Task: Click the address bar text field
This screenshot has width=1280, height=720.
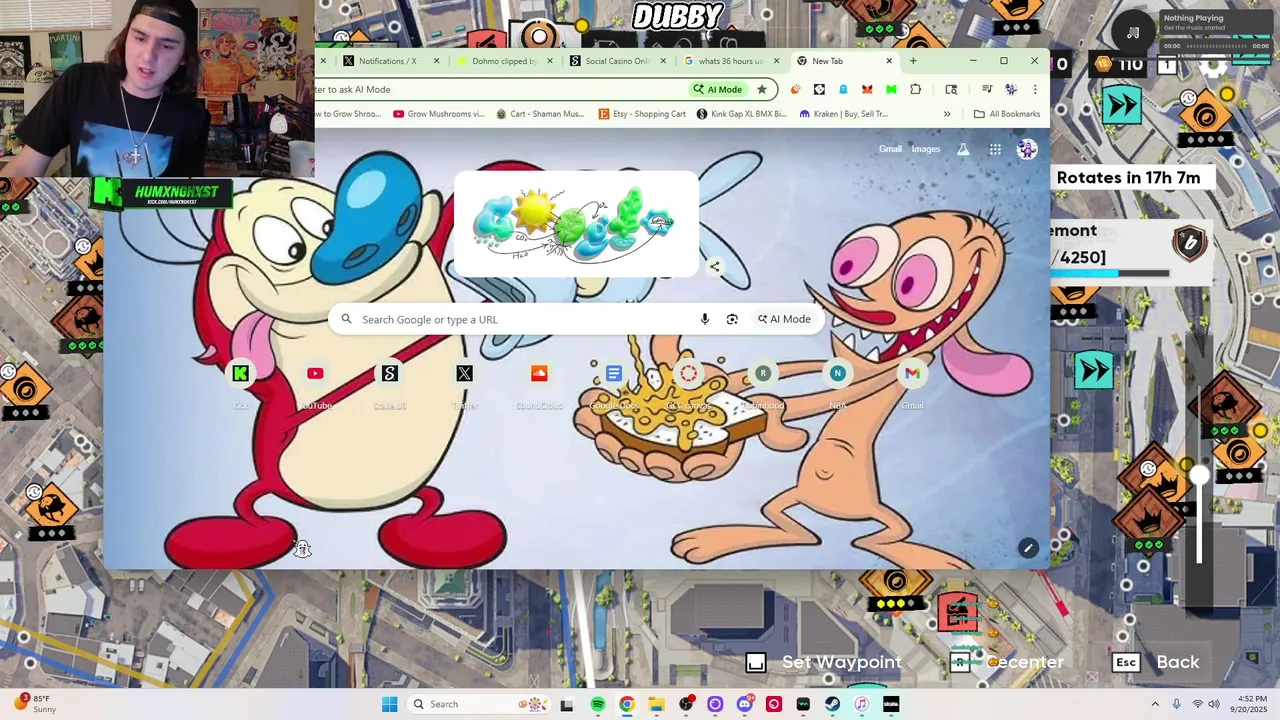Action: click(x=500, y=89)
